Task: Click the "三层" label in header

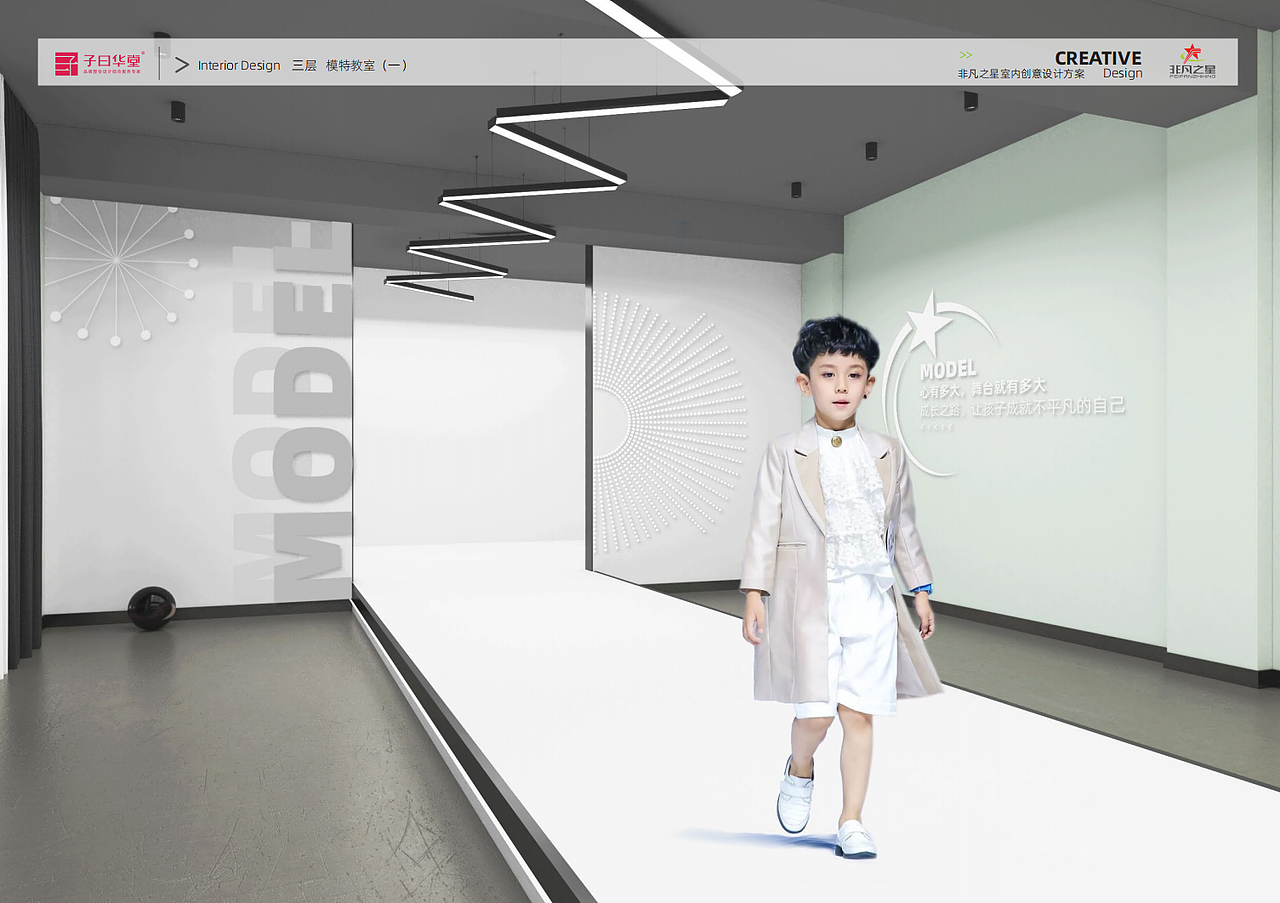Action: 304,65
